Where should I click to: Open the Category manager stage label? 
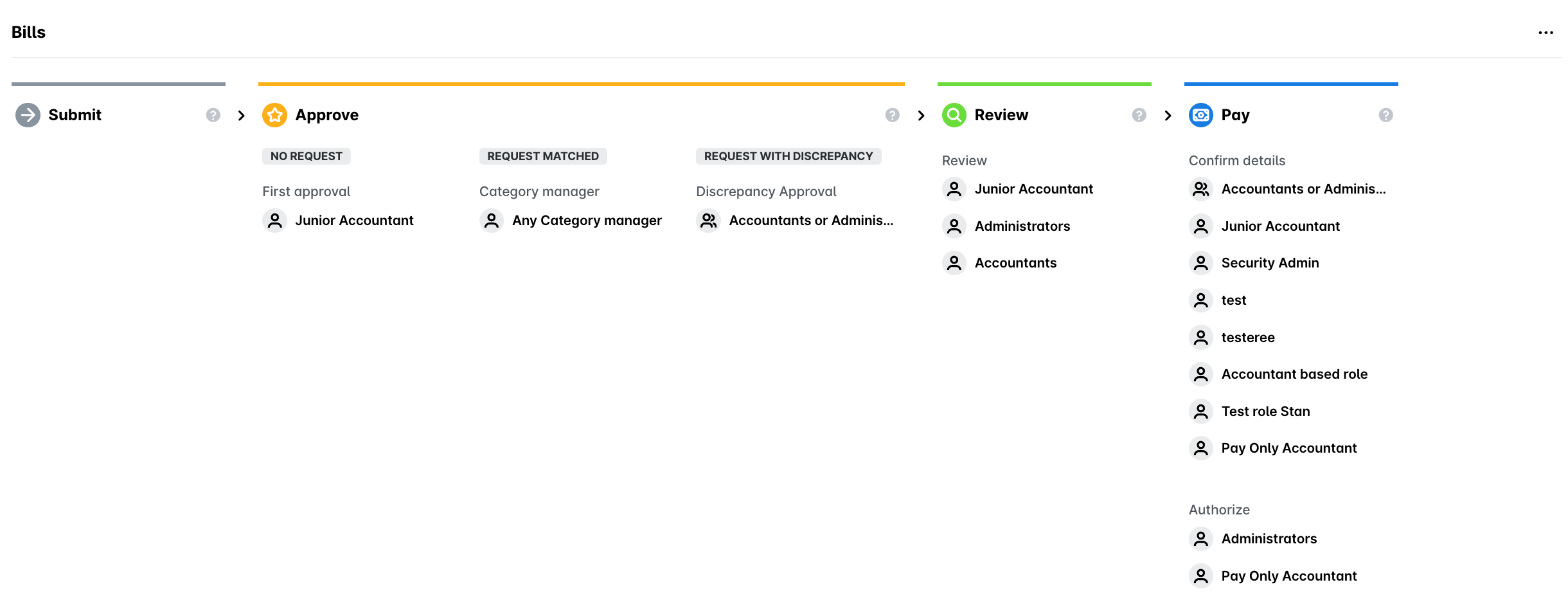click(x=539, y=191)
